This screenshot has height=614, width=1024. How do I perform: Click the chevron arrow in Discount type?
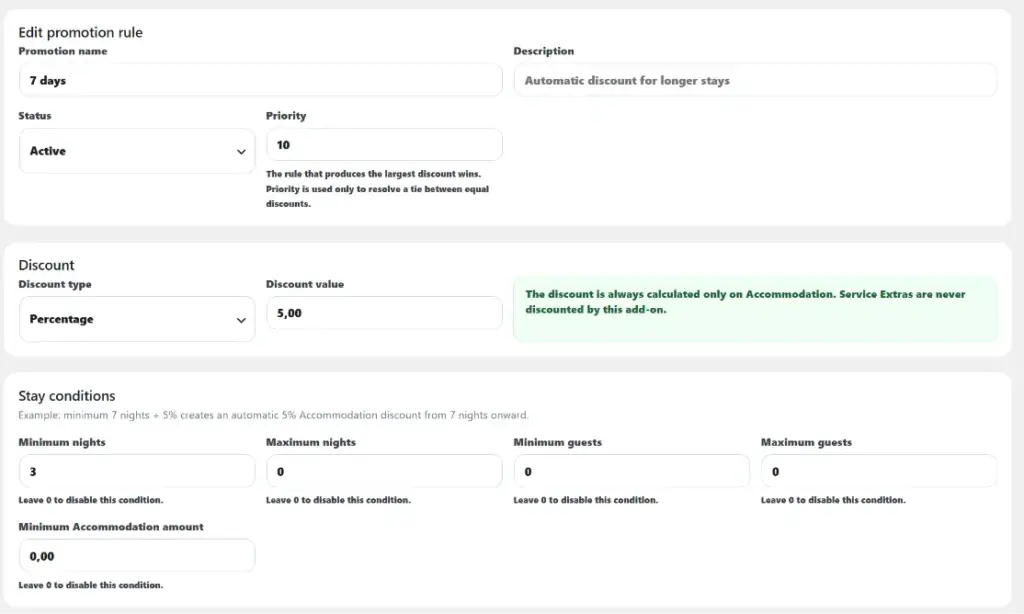coord(241,320)
